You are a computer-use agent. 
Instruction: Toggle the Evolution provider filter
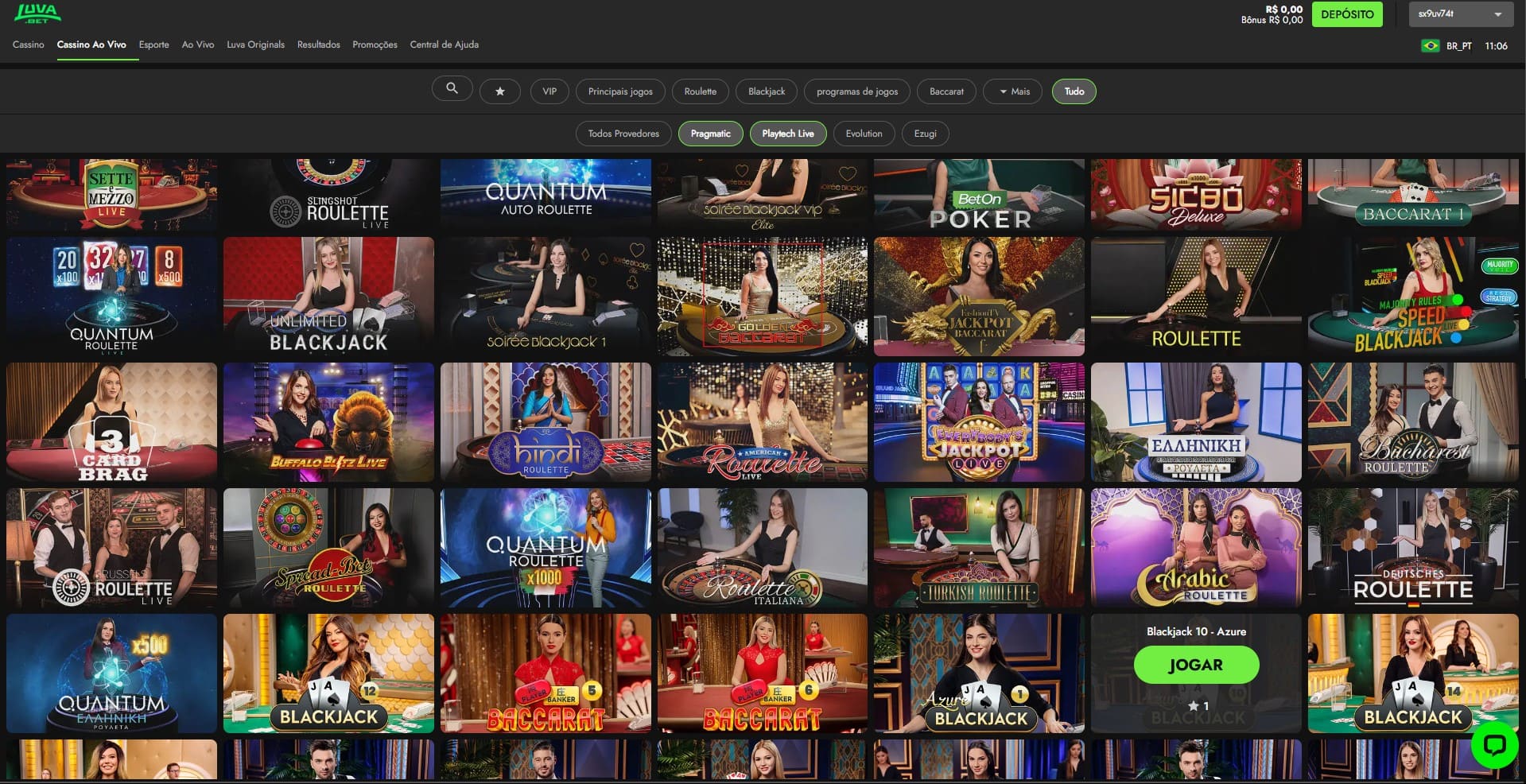[x=864, y=134]
